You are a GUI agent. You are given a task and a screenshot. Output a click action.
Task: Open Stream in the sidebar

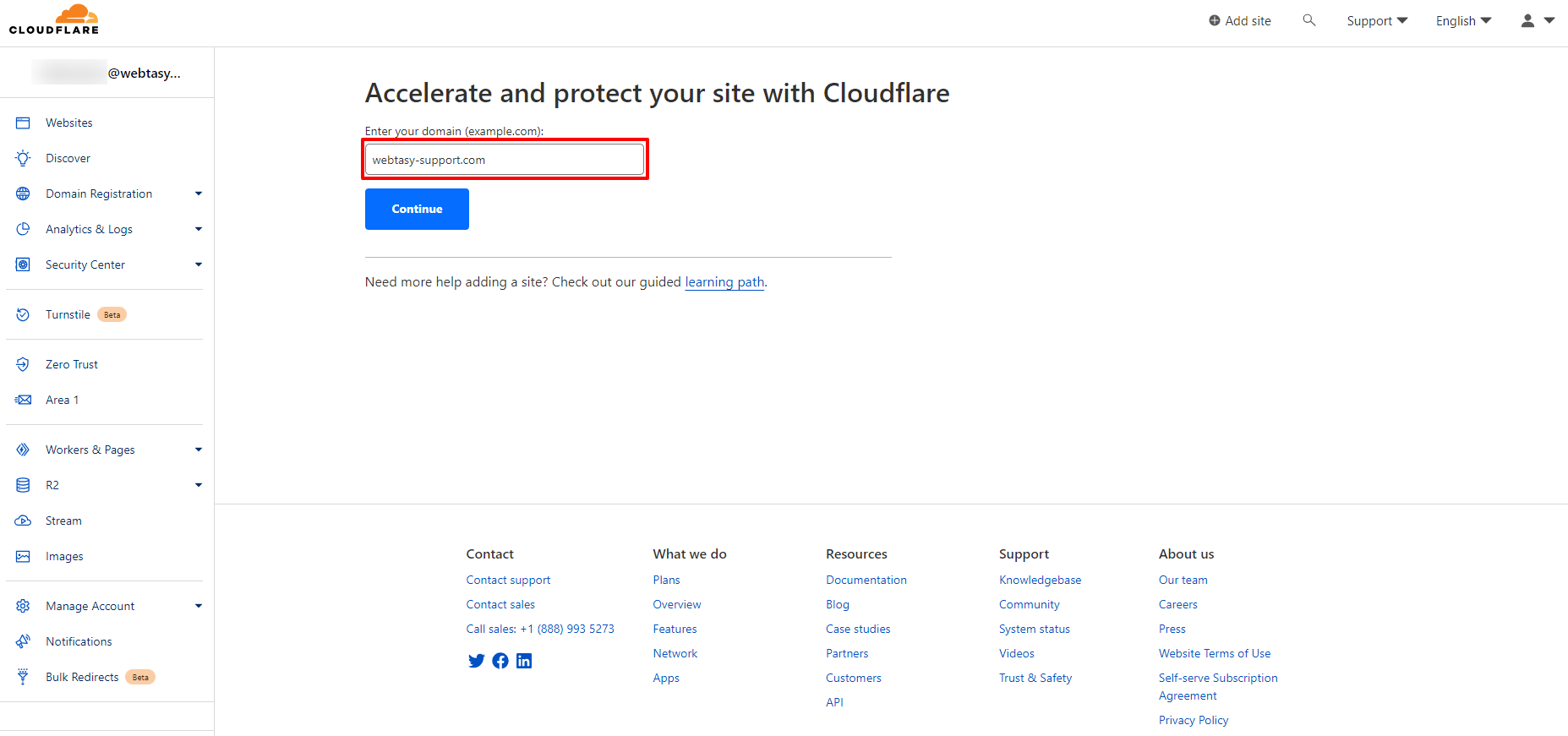63,521
